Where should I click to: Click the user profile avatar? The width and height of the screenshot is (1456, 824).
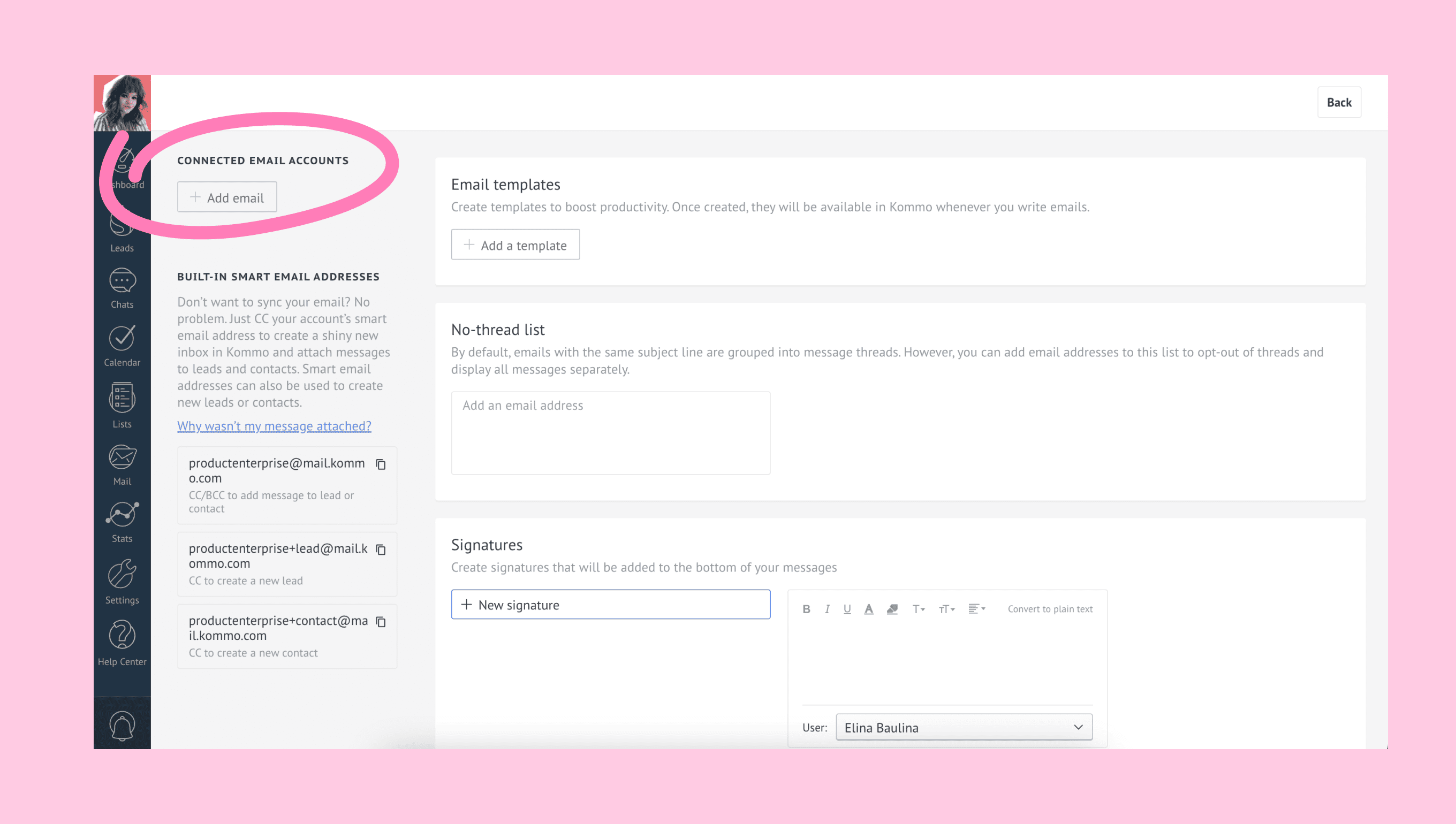[122, 103]
